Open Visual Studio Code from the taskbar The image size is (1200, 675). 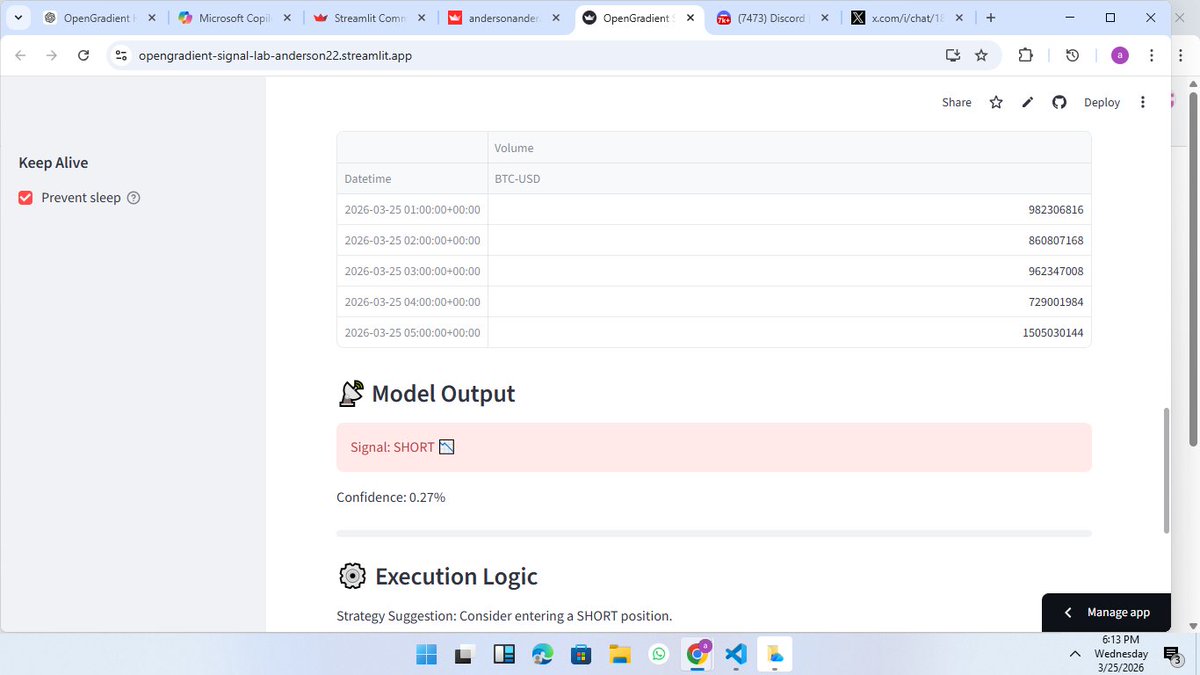(736, 655)
